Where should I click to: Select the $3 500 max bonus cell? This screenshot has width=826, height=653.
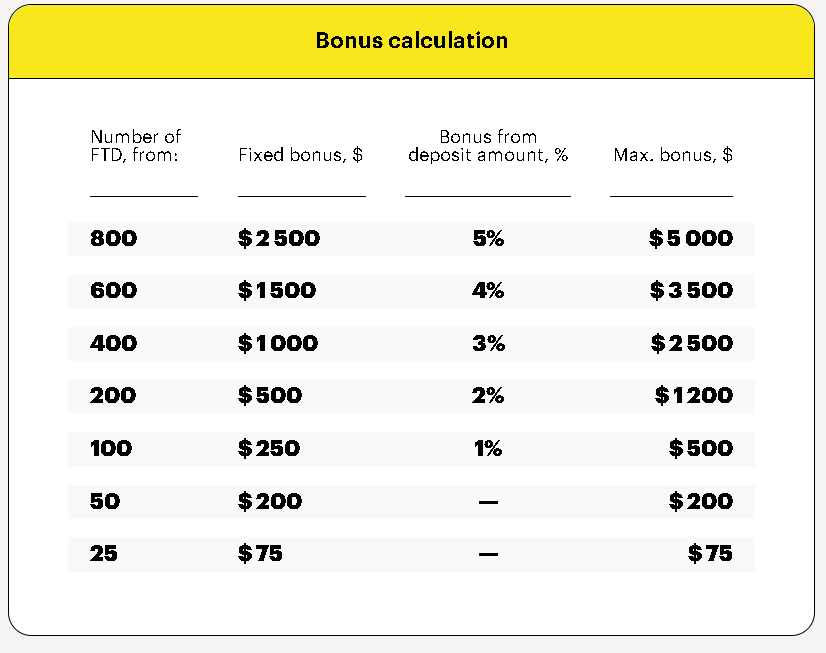[690, 291]
